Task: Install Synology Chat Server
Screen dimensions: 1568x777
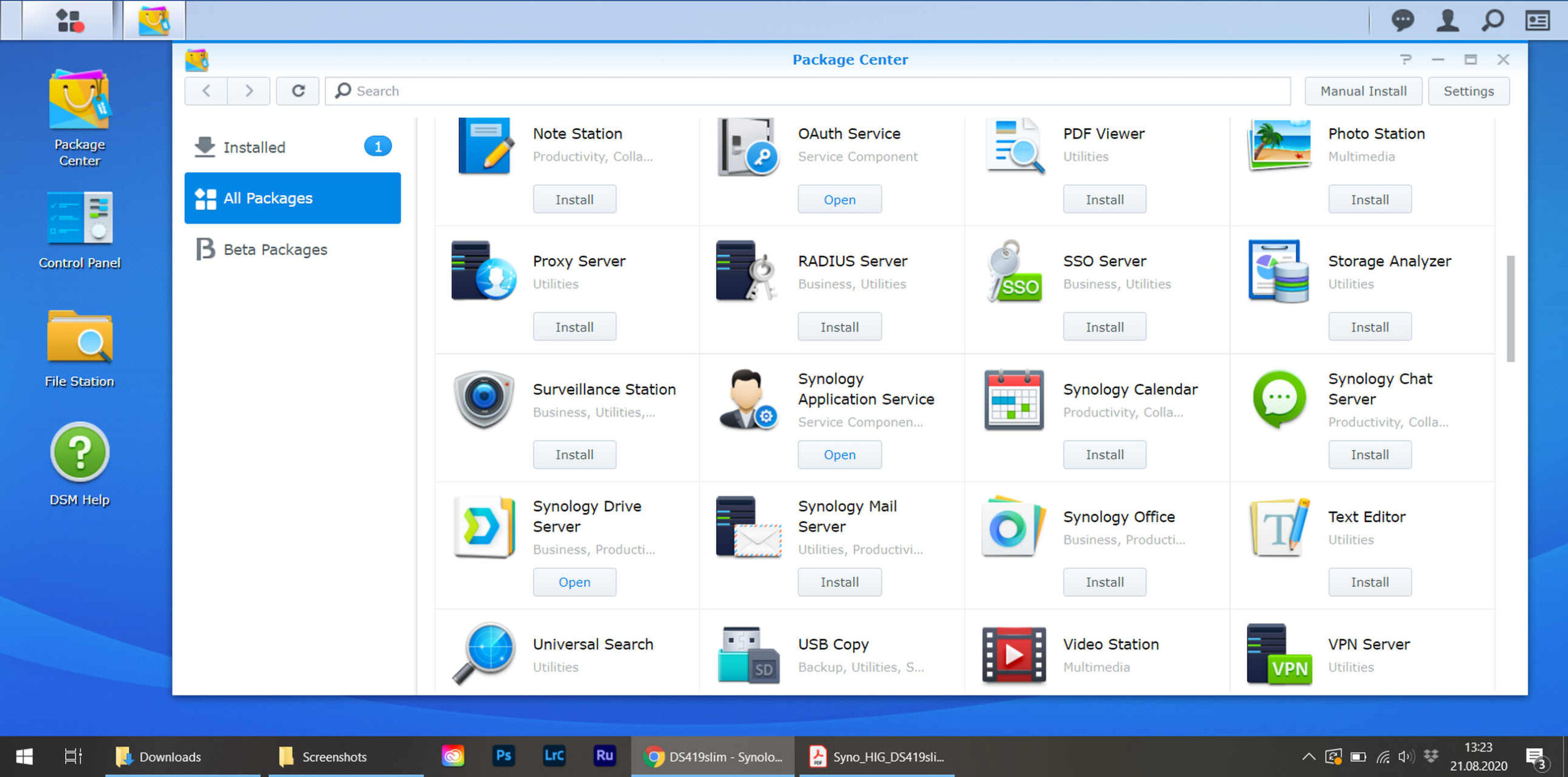Action: pyautogui.click(x=1370, y=454)
